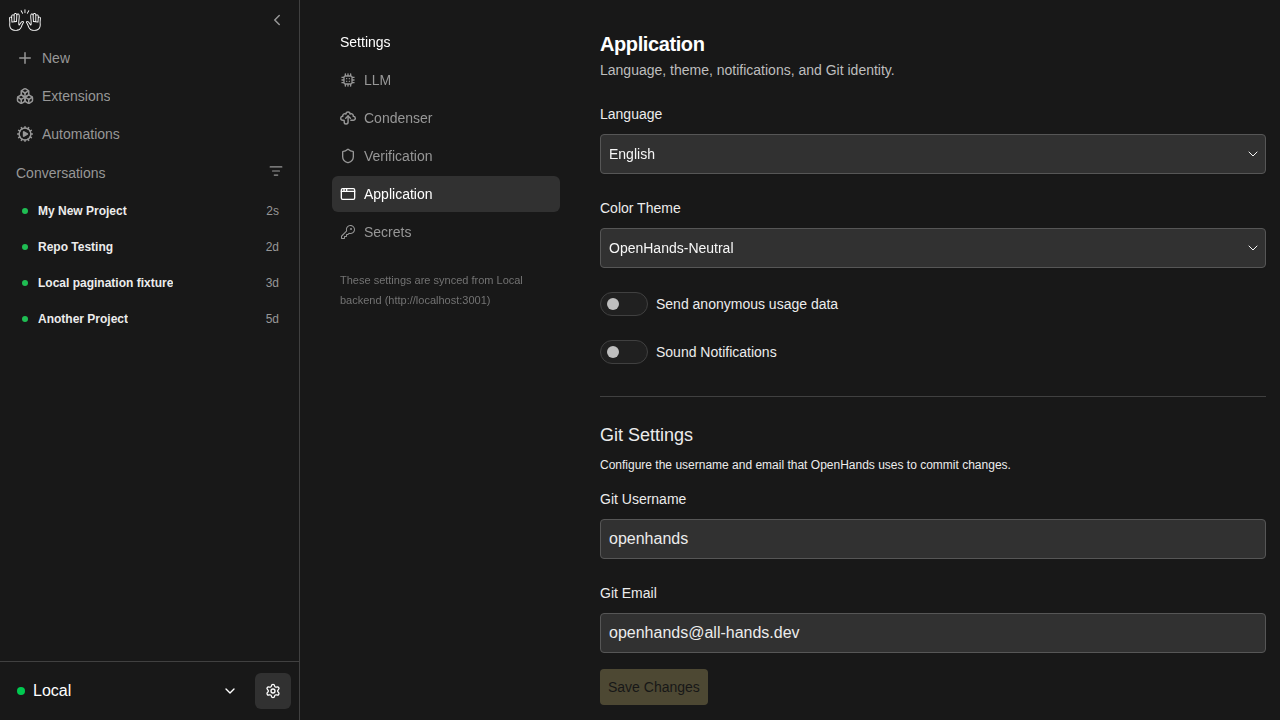
Task: Click the Send anonymous usage data label
Action: [747, 304]
